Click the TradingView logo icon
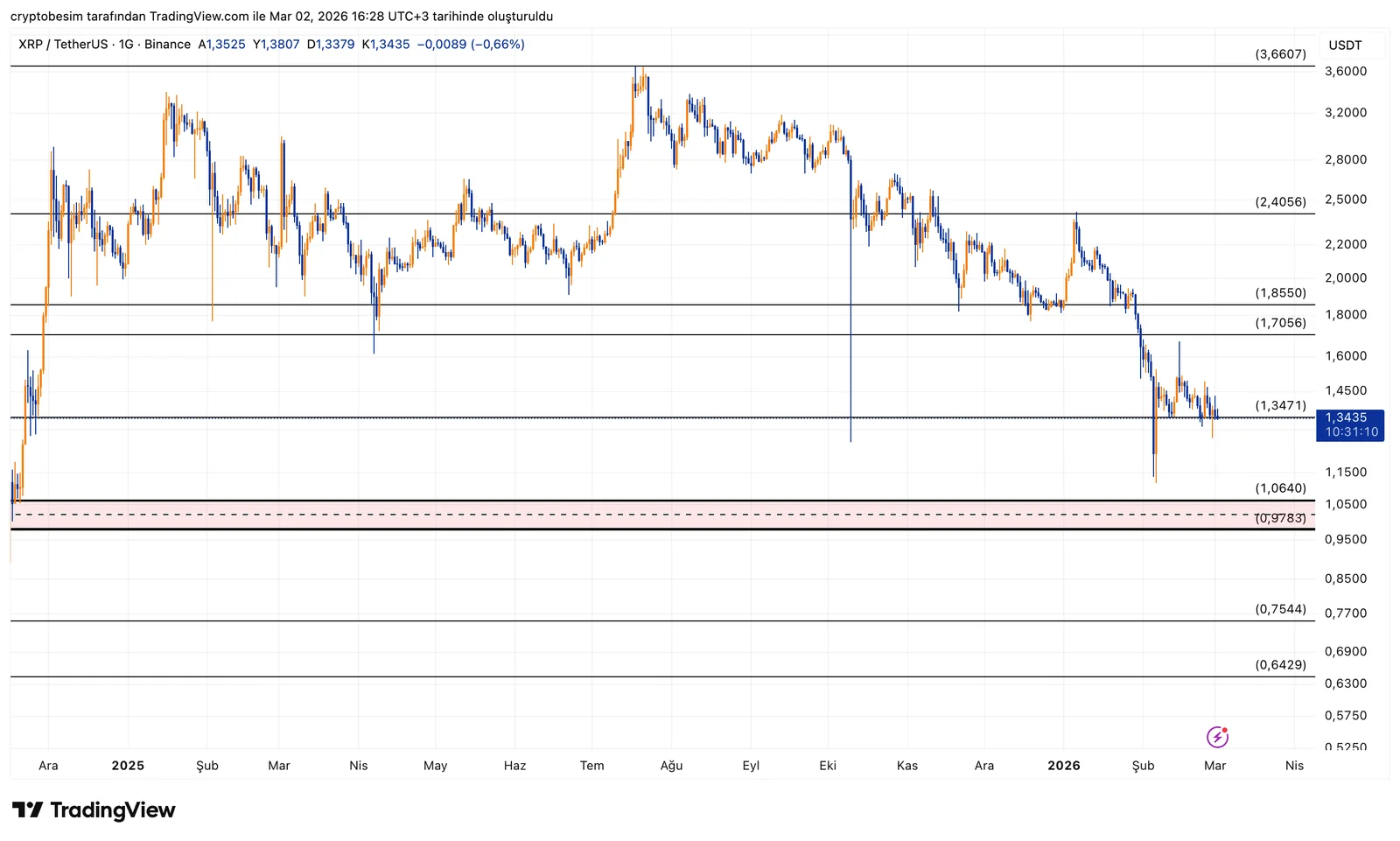1400x841 pixels. point(27,810)
